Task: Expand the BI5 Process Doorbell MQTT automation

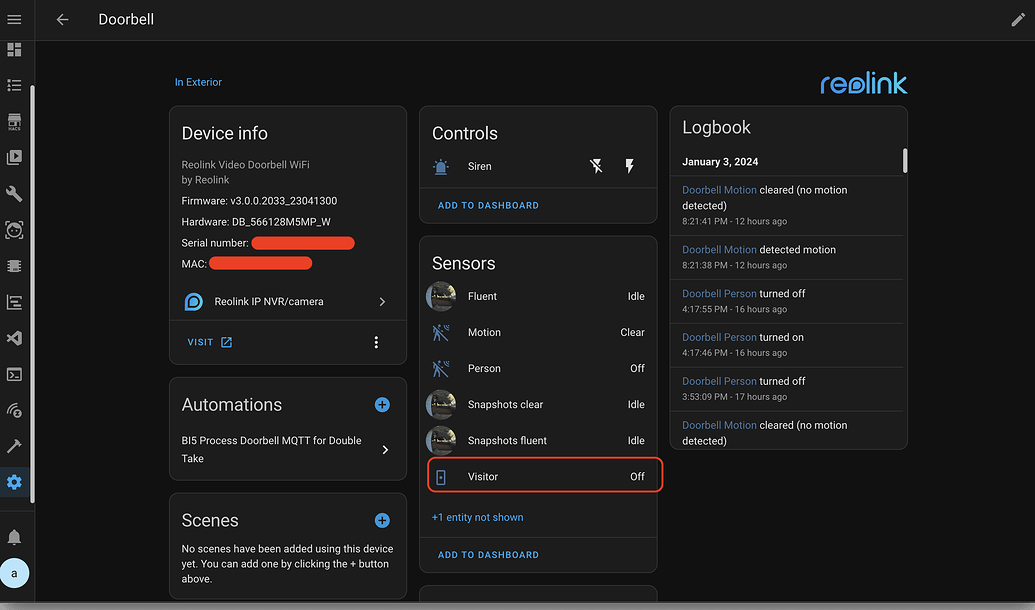Action: tap(383, 449)
